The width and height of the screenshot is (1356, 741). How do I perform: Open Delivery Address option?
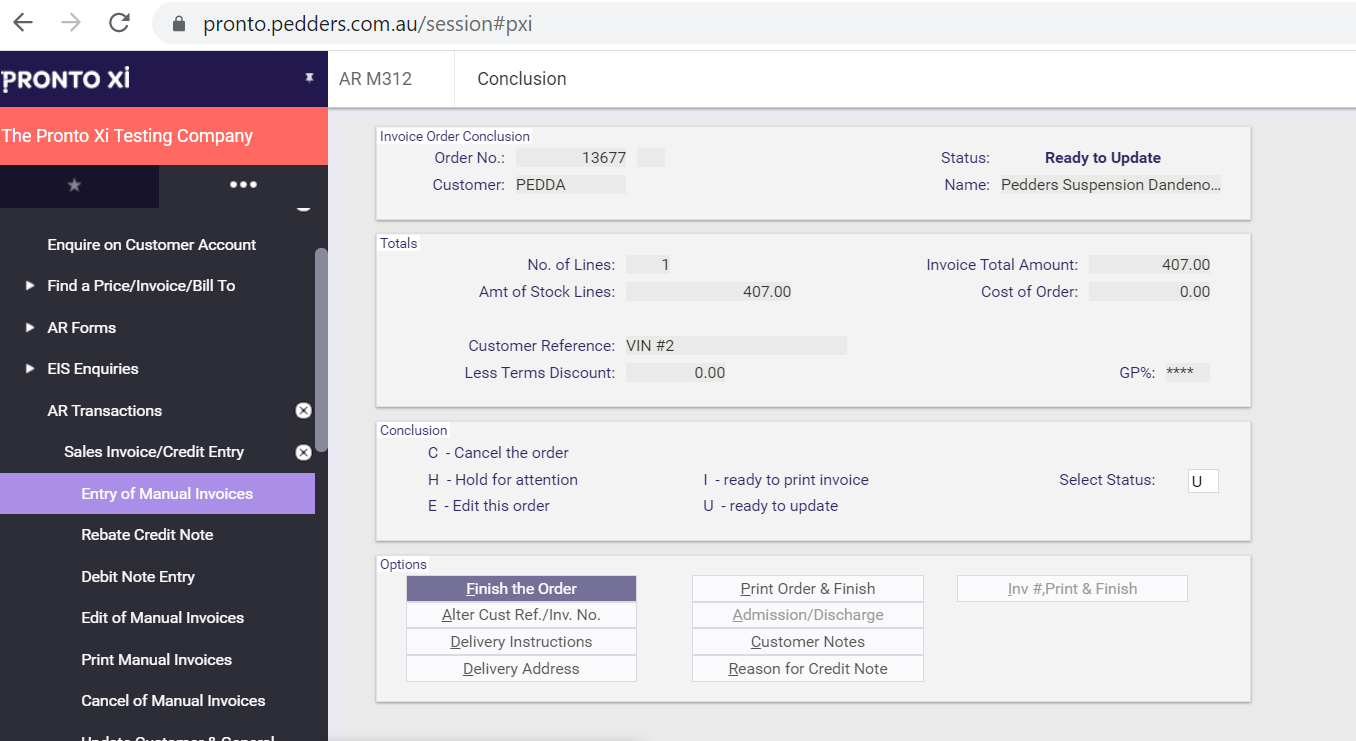coord(521,669)
